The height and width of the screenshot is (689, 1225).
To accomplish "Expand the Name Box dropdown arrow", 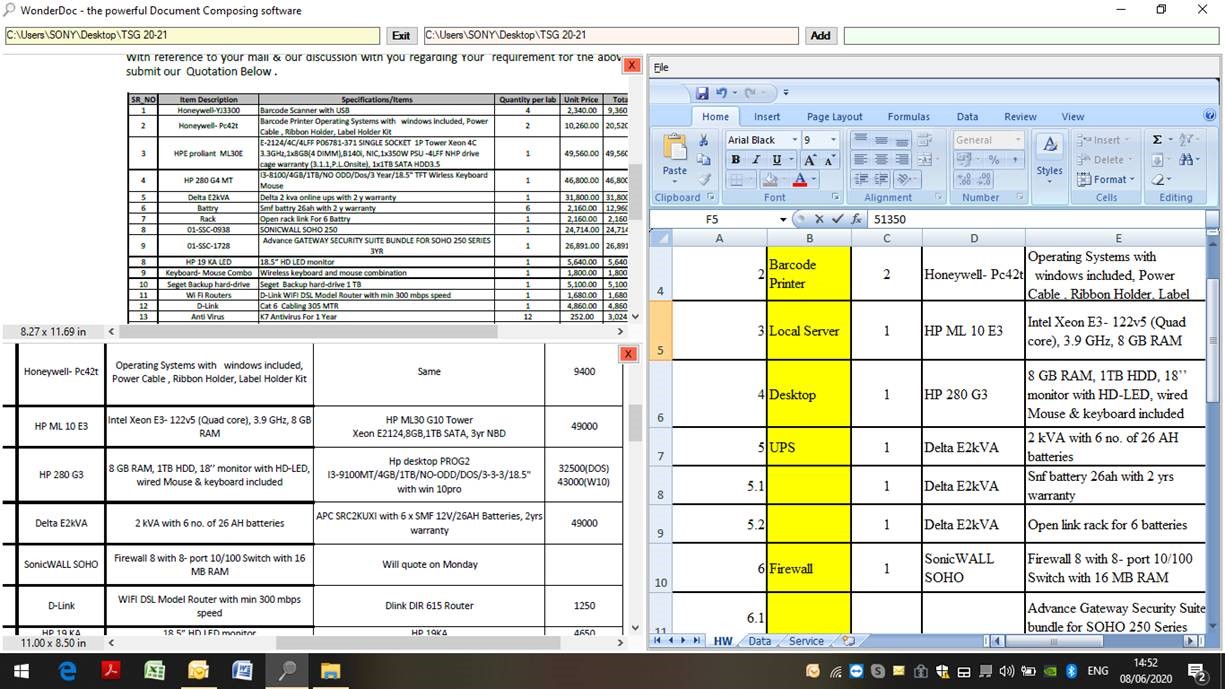I will 781,219.
